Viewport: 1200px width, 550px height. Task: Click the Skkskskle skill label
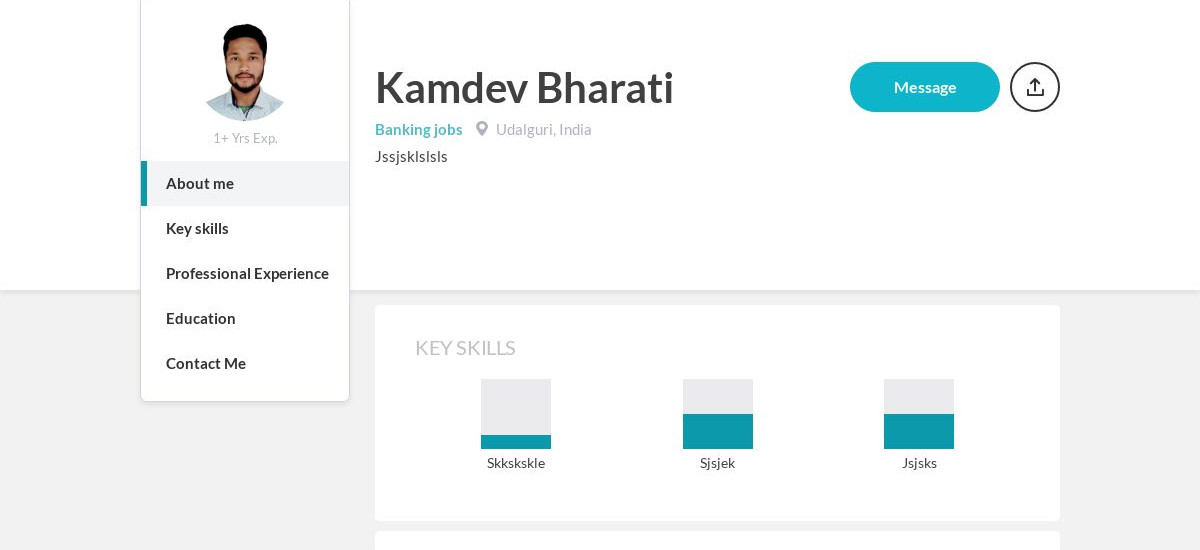516,463
